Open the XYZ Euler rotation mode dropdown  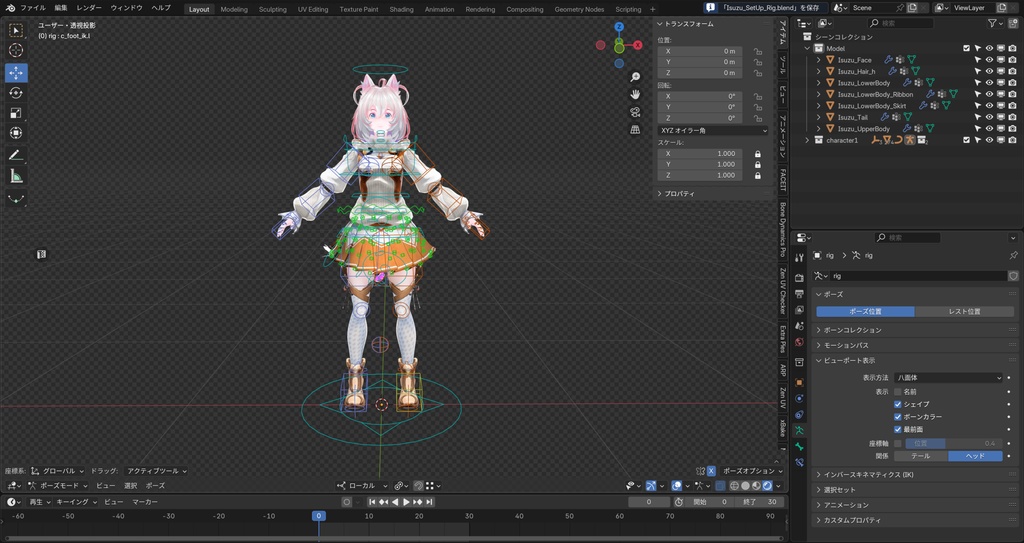[x=713, y=131]
